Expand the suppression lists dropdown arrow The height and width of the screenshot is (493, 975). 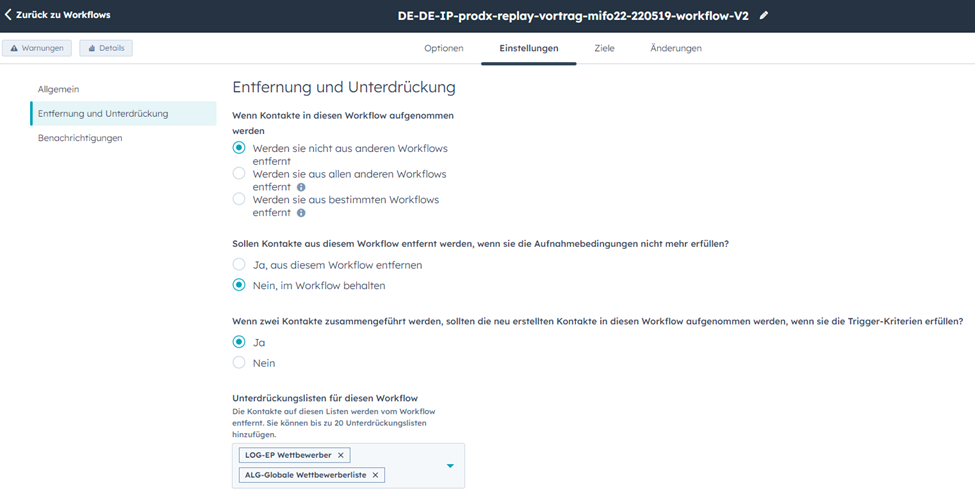450,466
